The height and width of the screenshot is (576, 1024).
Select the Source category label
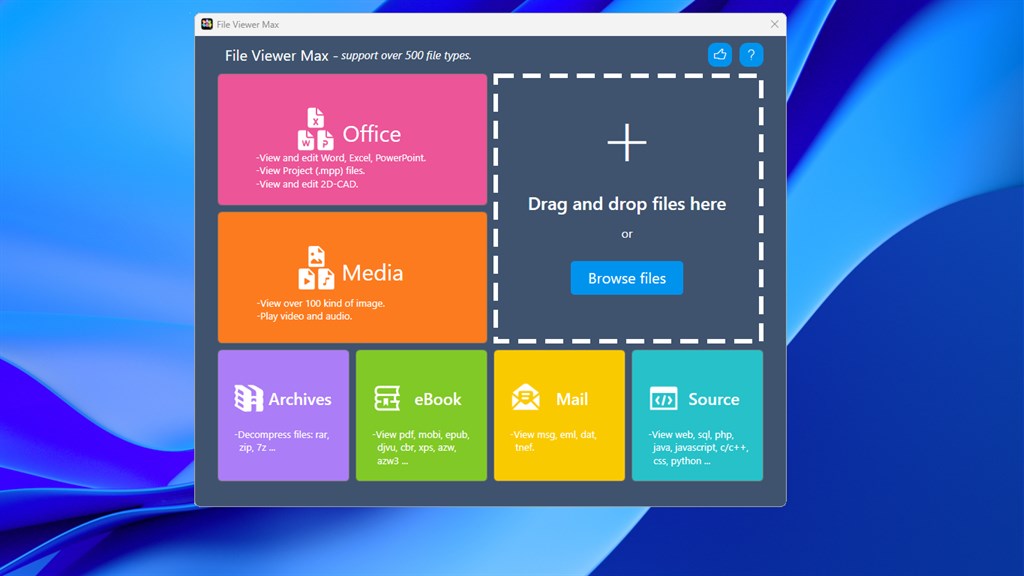(x=714, y=399)
